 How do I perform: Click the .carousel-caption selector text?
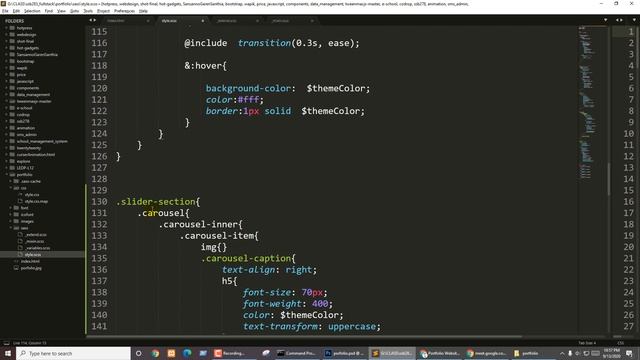[x=246, y=258]
